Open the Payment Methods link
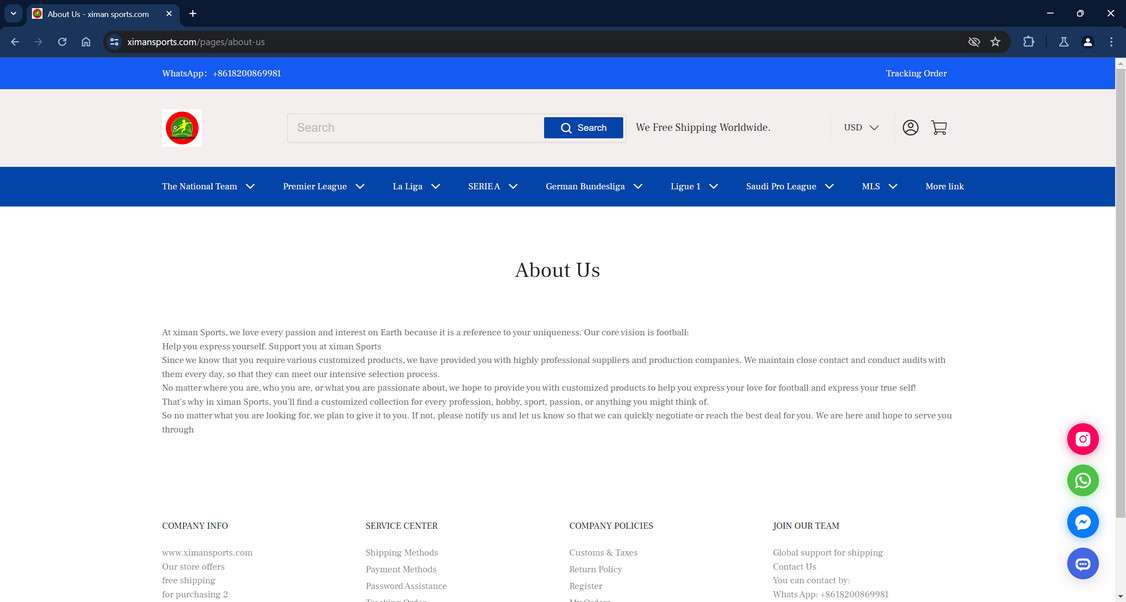The width and height of the screenshot is (1126, 602). (x=401, y=570)
